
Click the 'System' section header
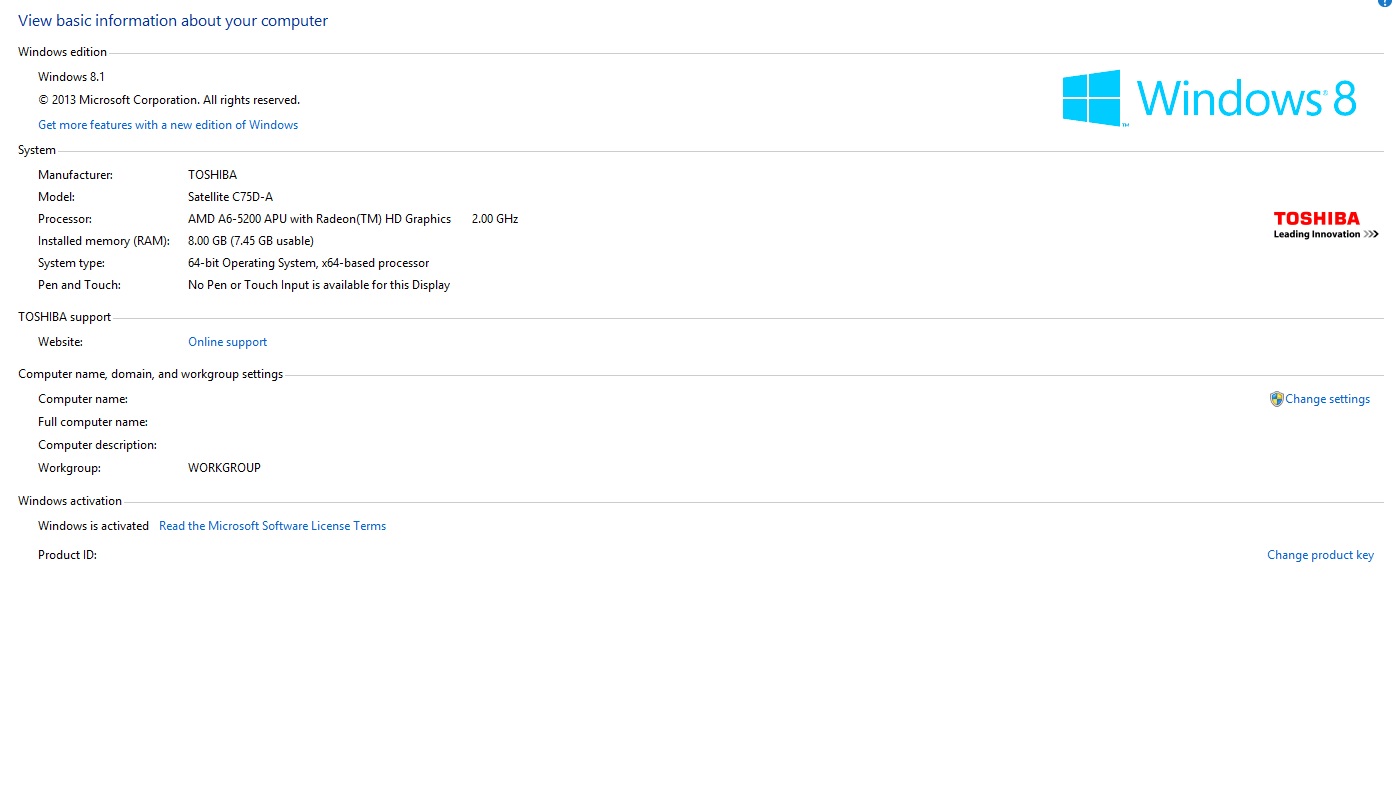pos(37,150)
